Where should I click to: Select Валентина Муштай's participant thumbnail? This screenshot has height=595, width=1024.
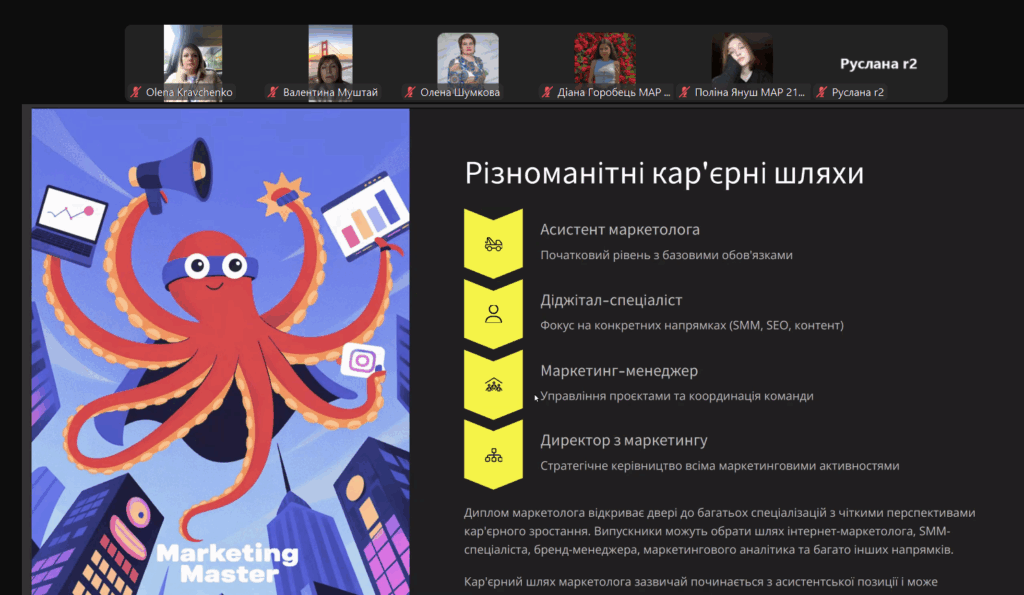click(330, 55)
